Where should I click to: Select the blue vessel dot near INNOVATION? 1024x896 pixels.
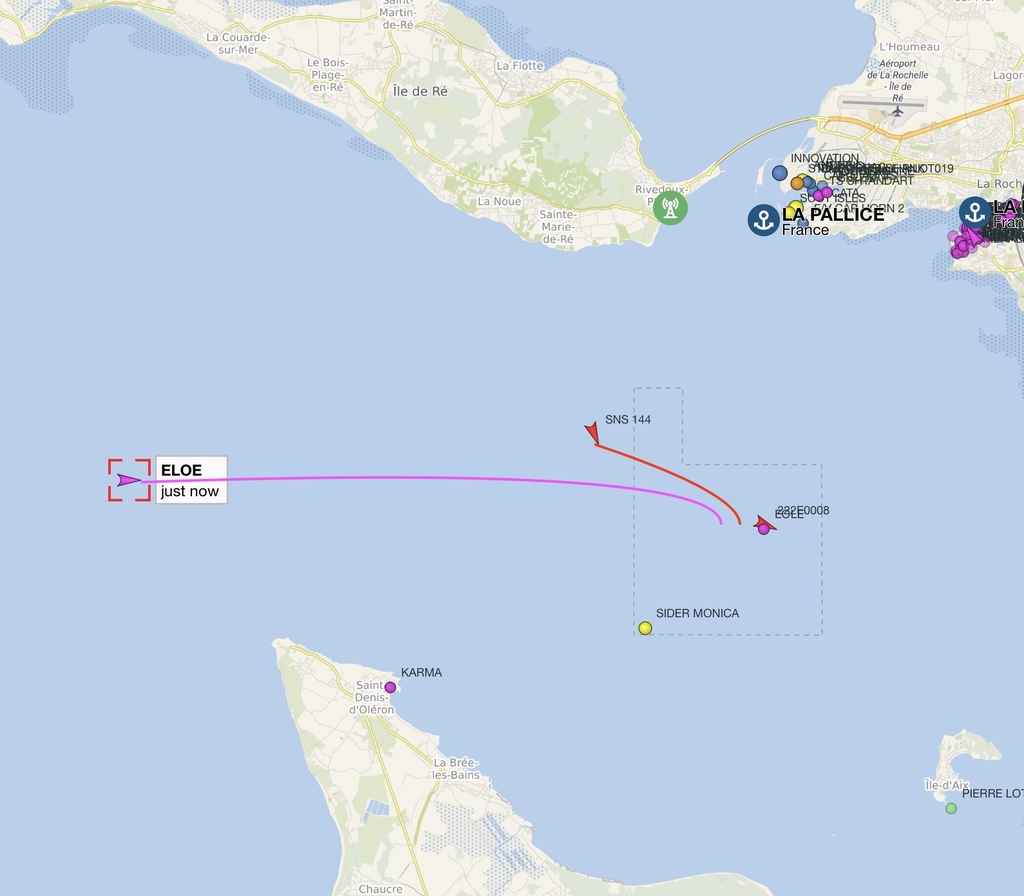(x=780, y=173)
